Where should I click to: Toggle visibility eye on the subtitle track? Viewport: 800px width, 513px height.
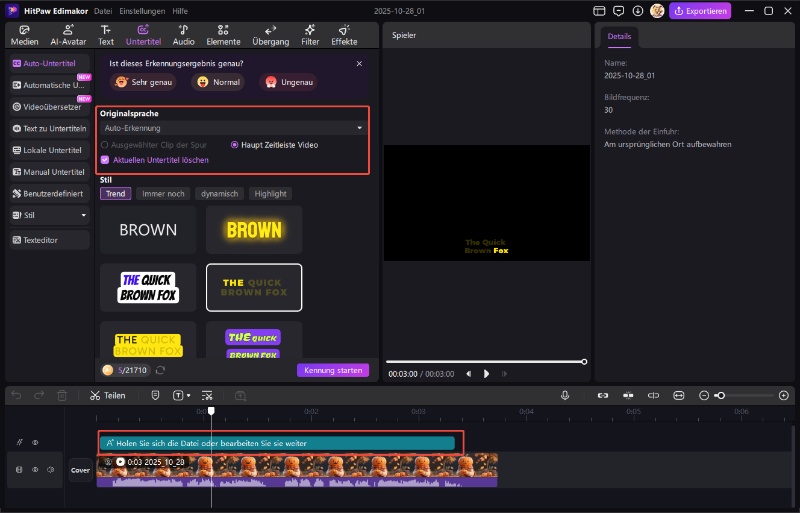coord(35,442)
